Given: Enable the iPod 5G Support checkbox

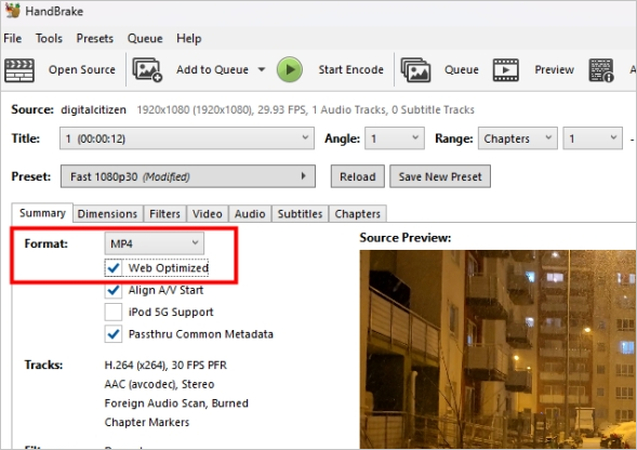Looking at the screenshot, I should pos(113,312).
